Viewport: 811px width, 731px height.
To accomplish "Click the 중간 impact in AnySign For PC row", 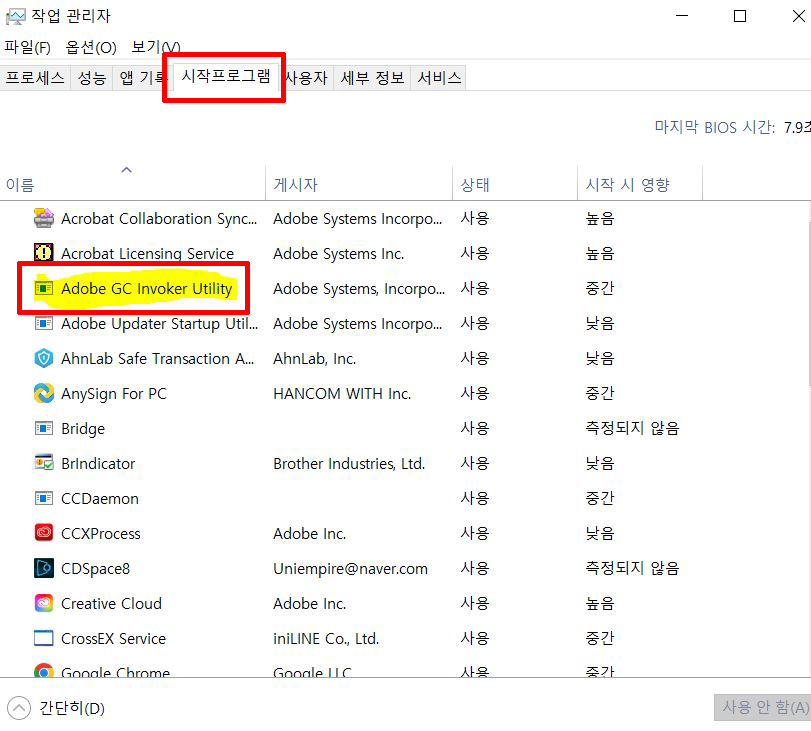I will coord(600,393).
